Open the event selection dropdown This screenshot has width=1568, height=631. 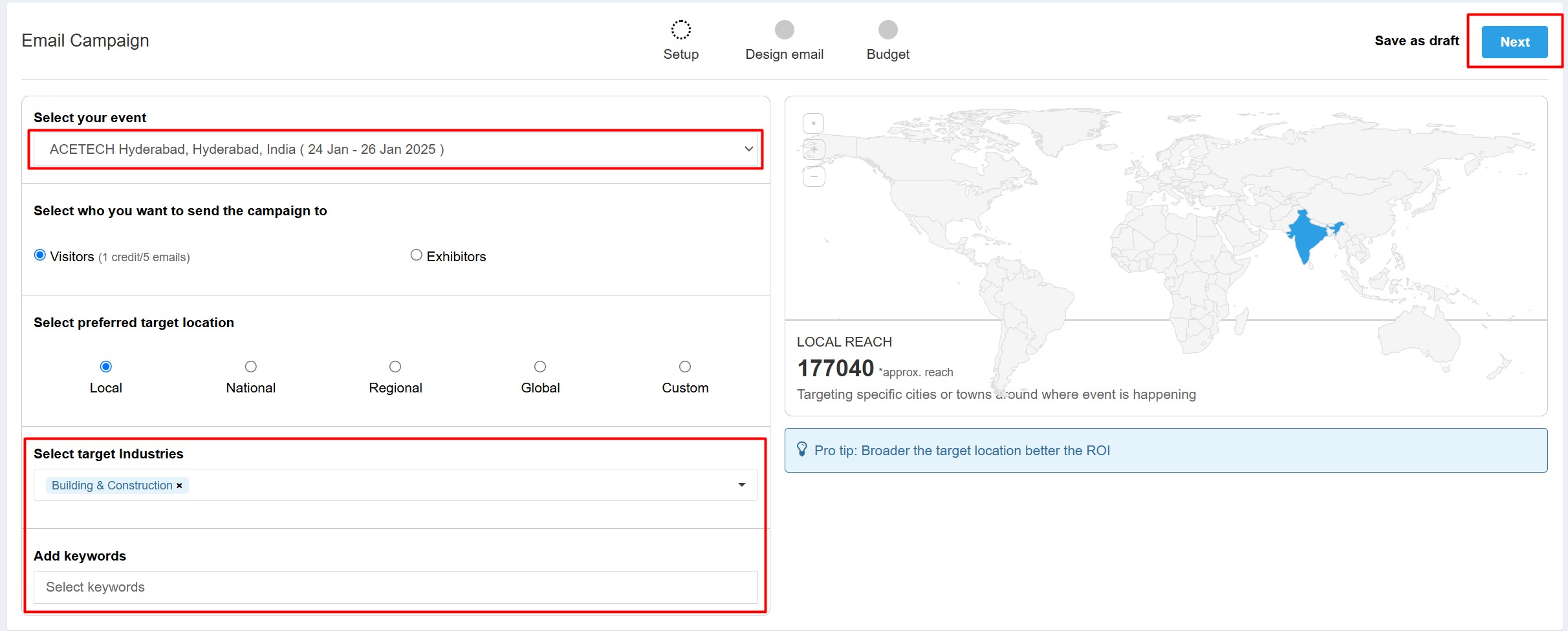(396, 149)
